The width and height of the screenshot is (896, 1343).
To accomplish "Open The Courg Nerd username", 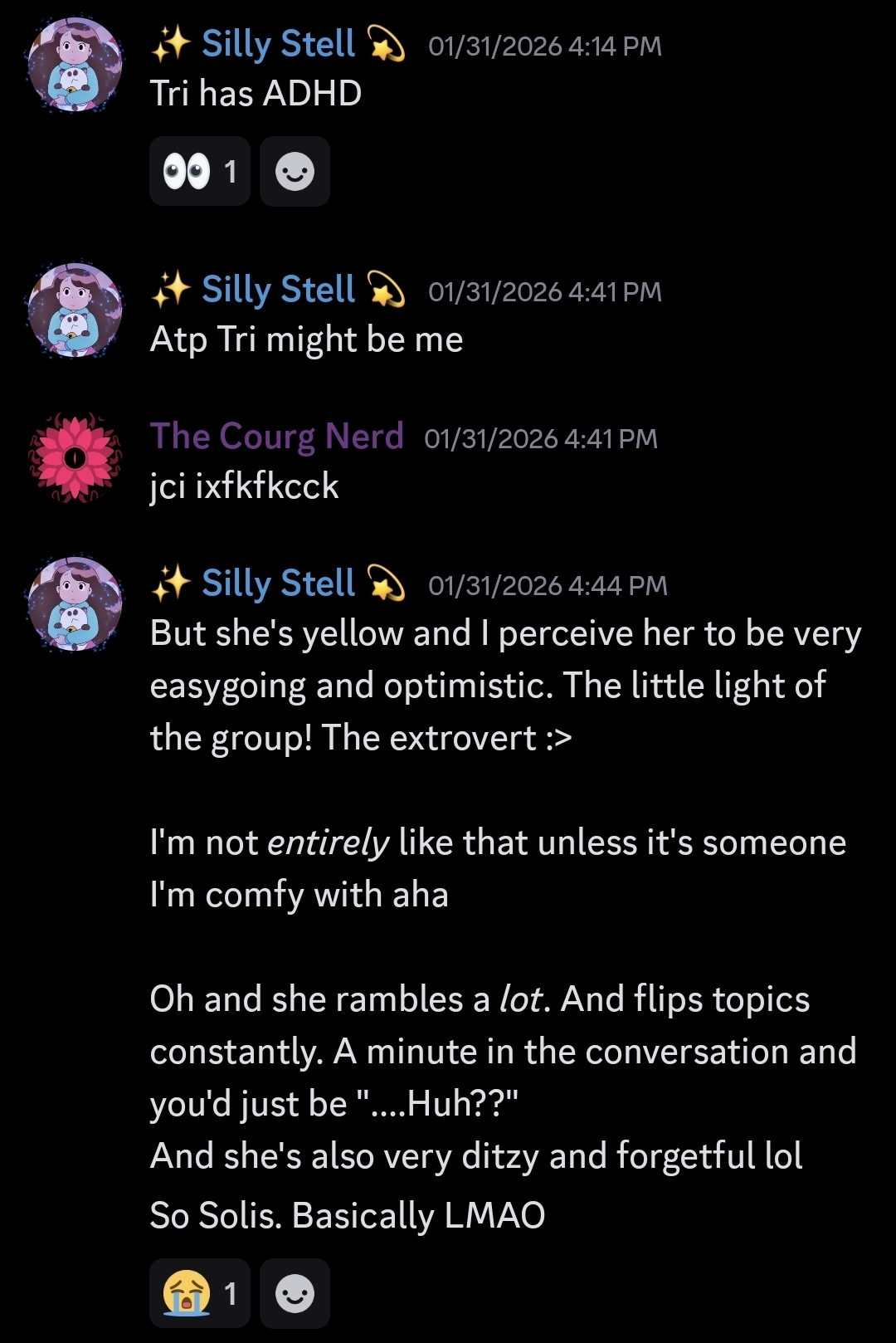I will (x=276, y=437).
